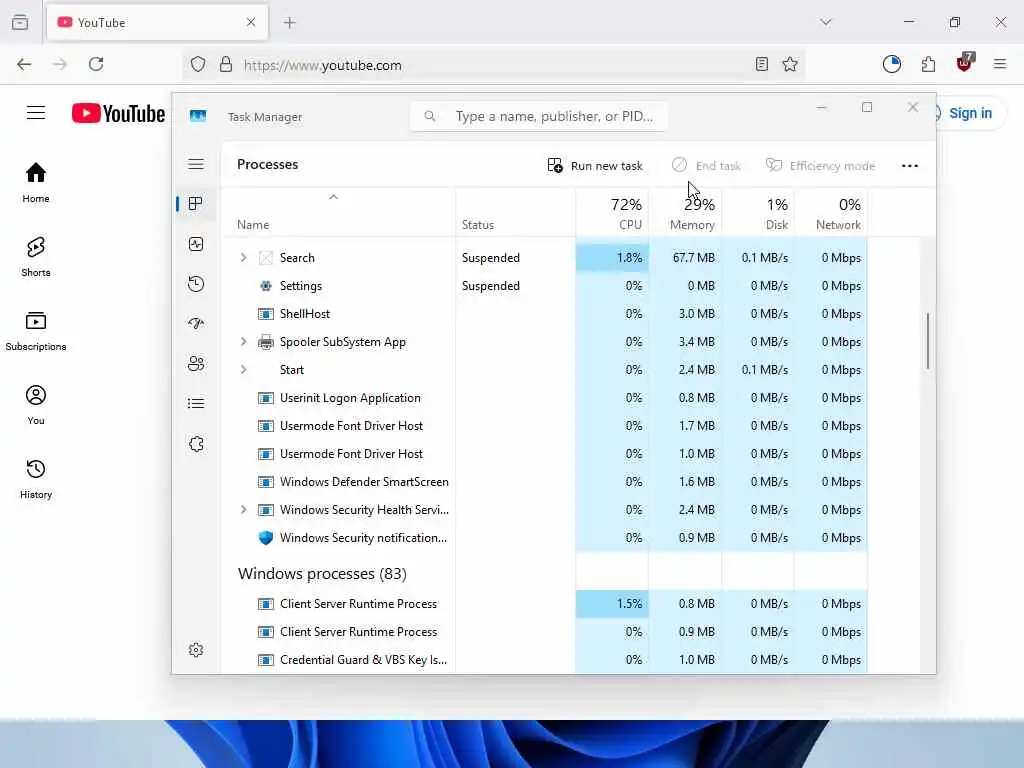1024x768 pixels.
Task: Click Sign in on YouTube
Action: coord(970,113)
